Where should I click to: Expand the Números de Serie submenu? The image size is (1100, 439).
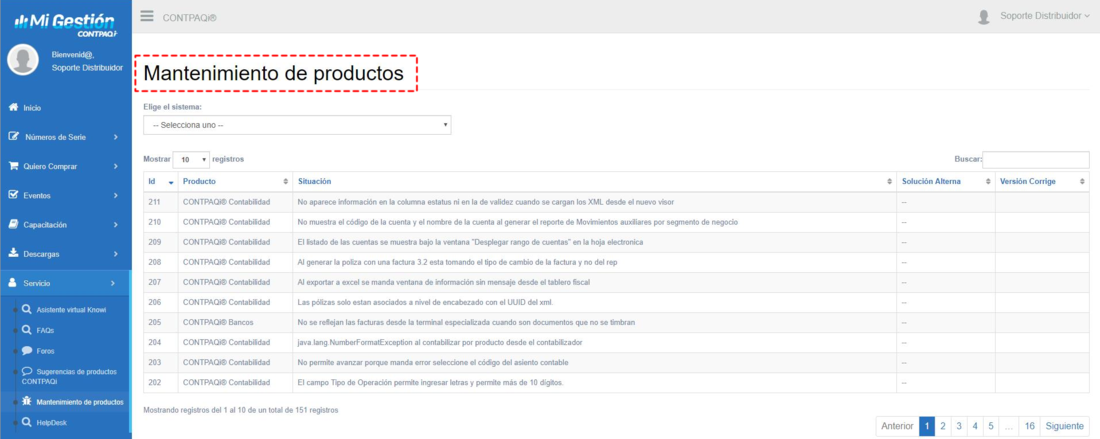(65, 137)
